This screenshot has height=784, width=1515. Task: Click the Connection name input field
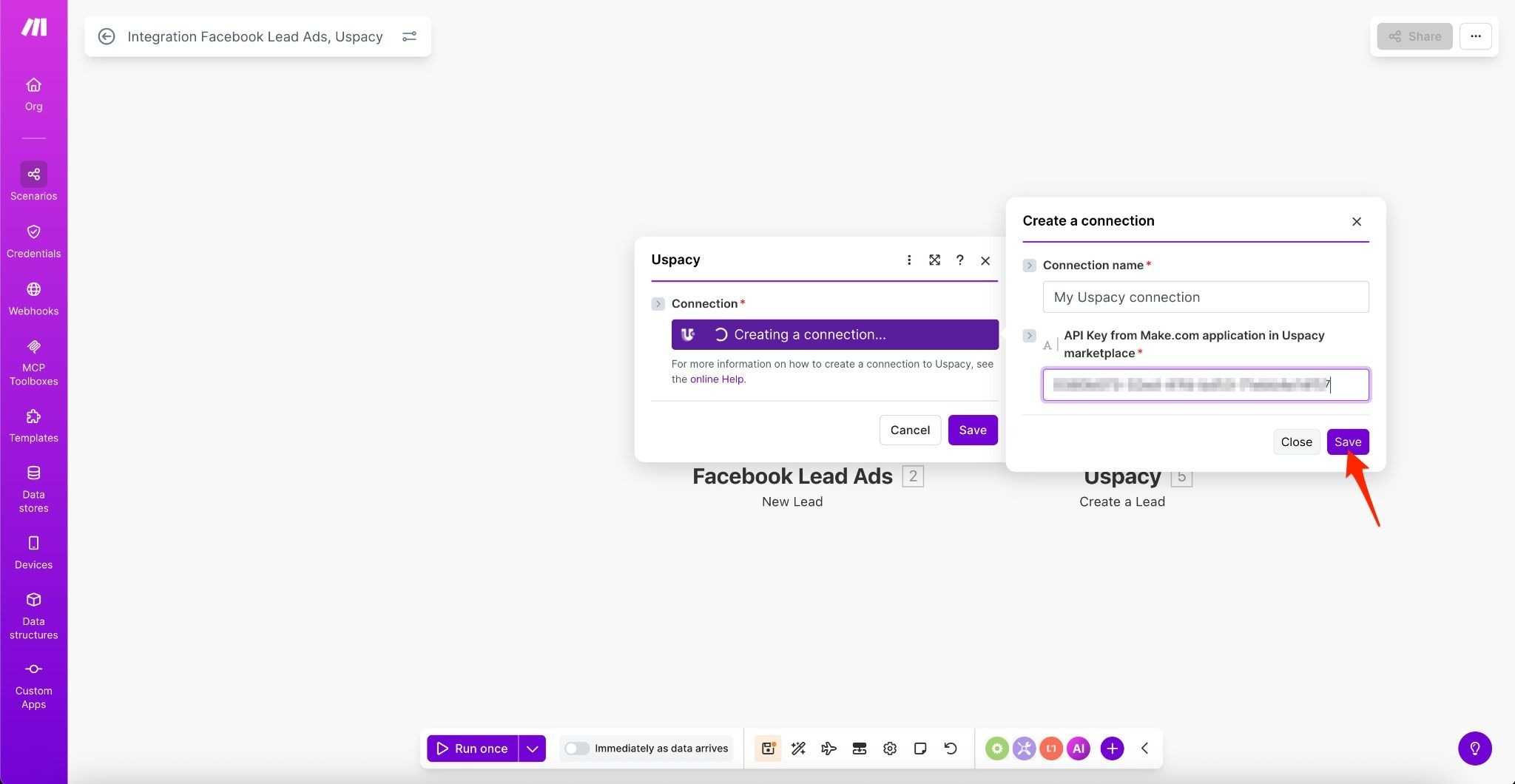(x=1205, y=297)
